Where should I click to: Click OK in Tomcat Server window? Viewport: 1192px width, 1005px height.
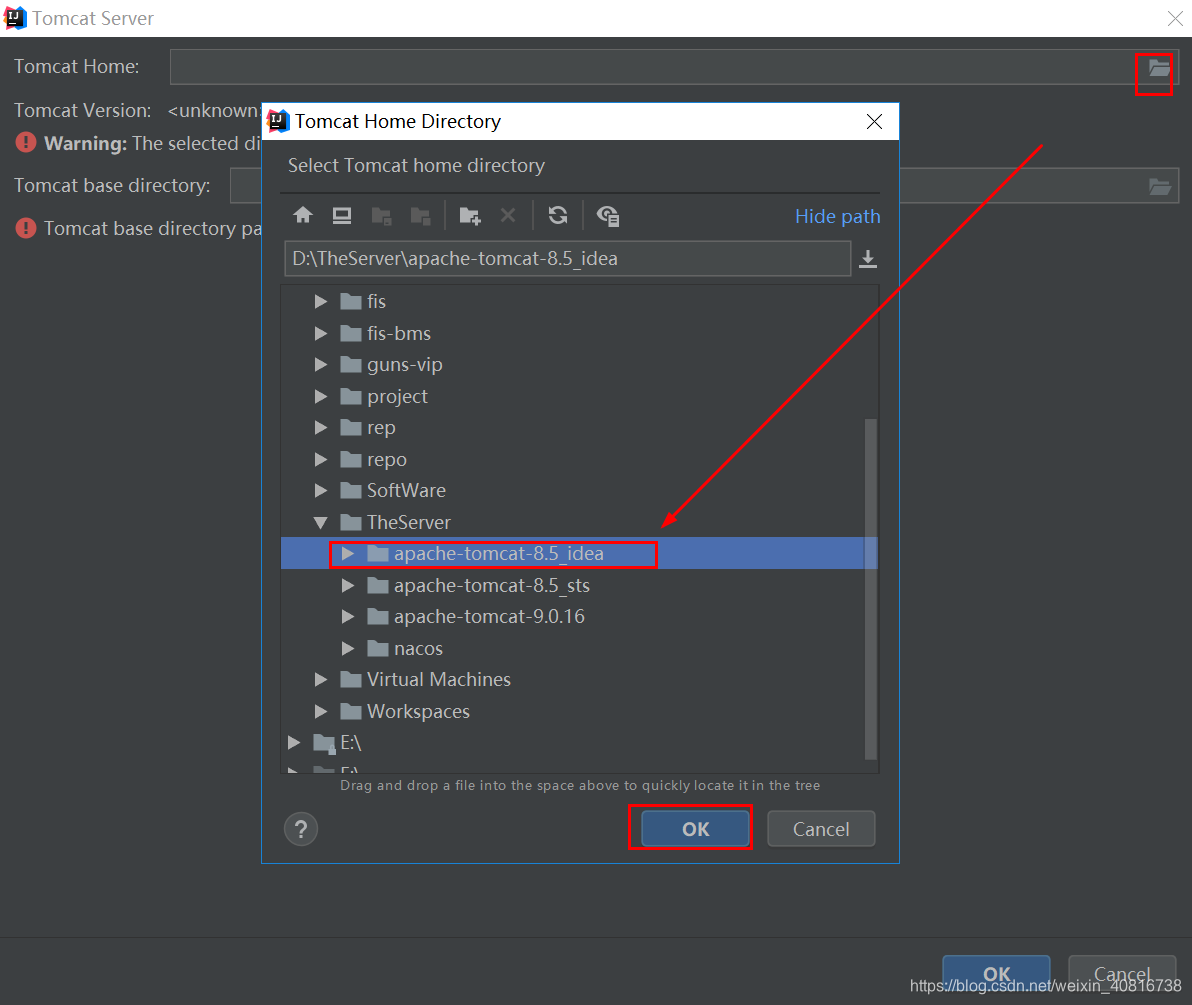coord(997,974)
